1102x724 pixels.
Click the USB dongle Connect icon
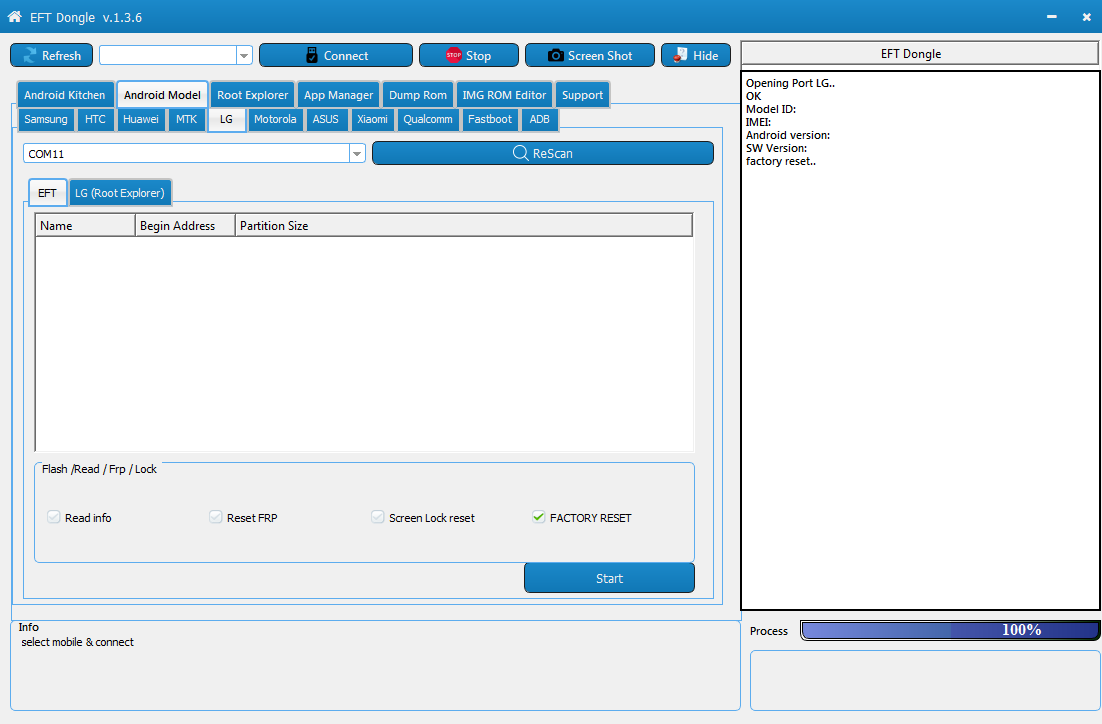click(x=312, y=56)
